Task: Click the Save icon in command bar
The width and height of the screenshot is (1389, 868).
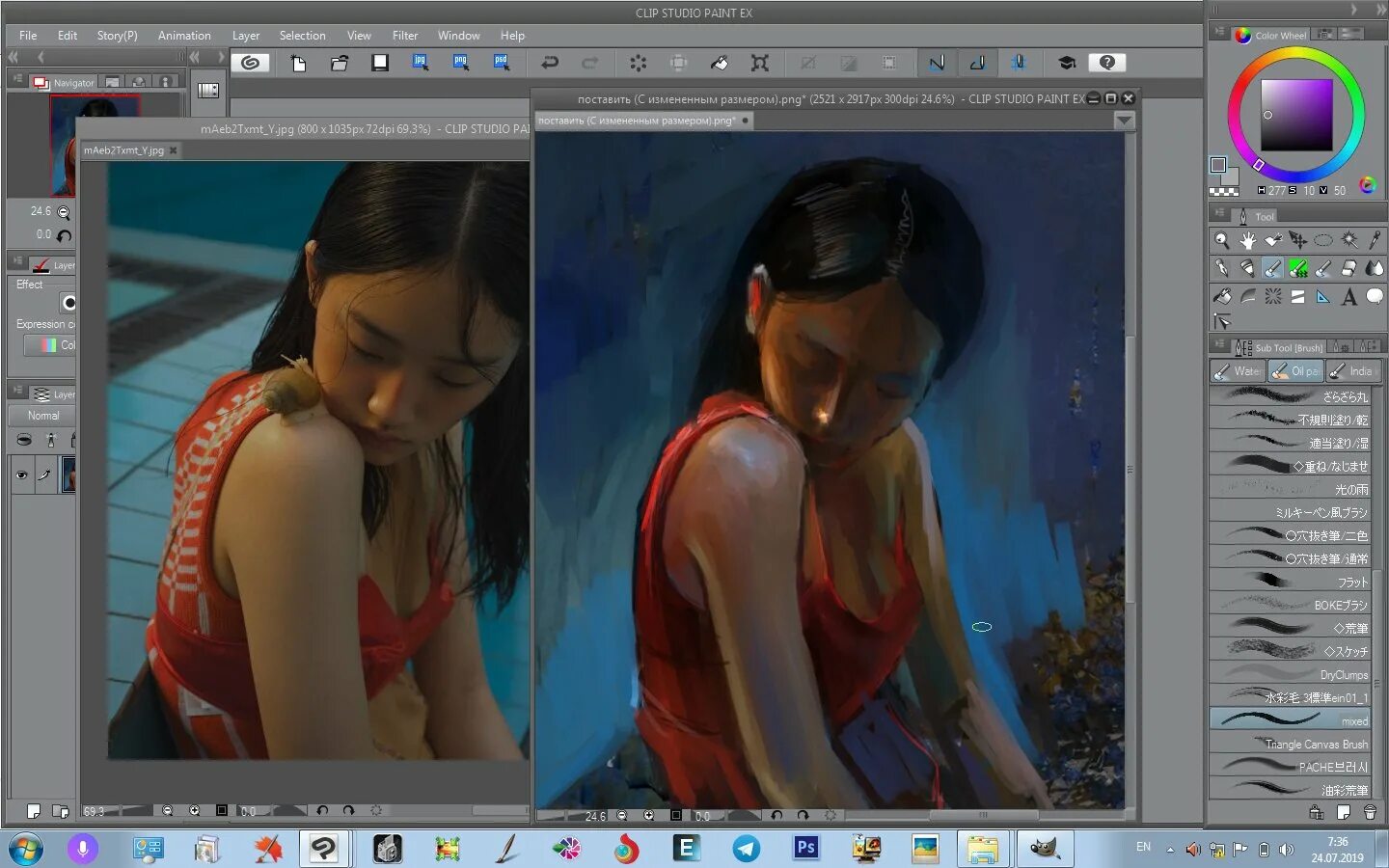Action: [380, 63]
